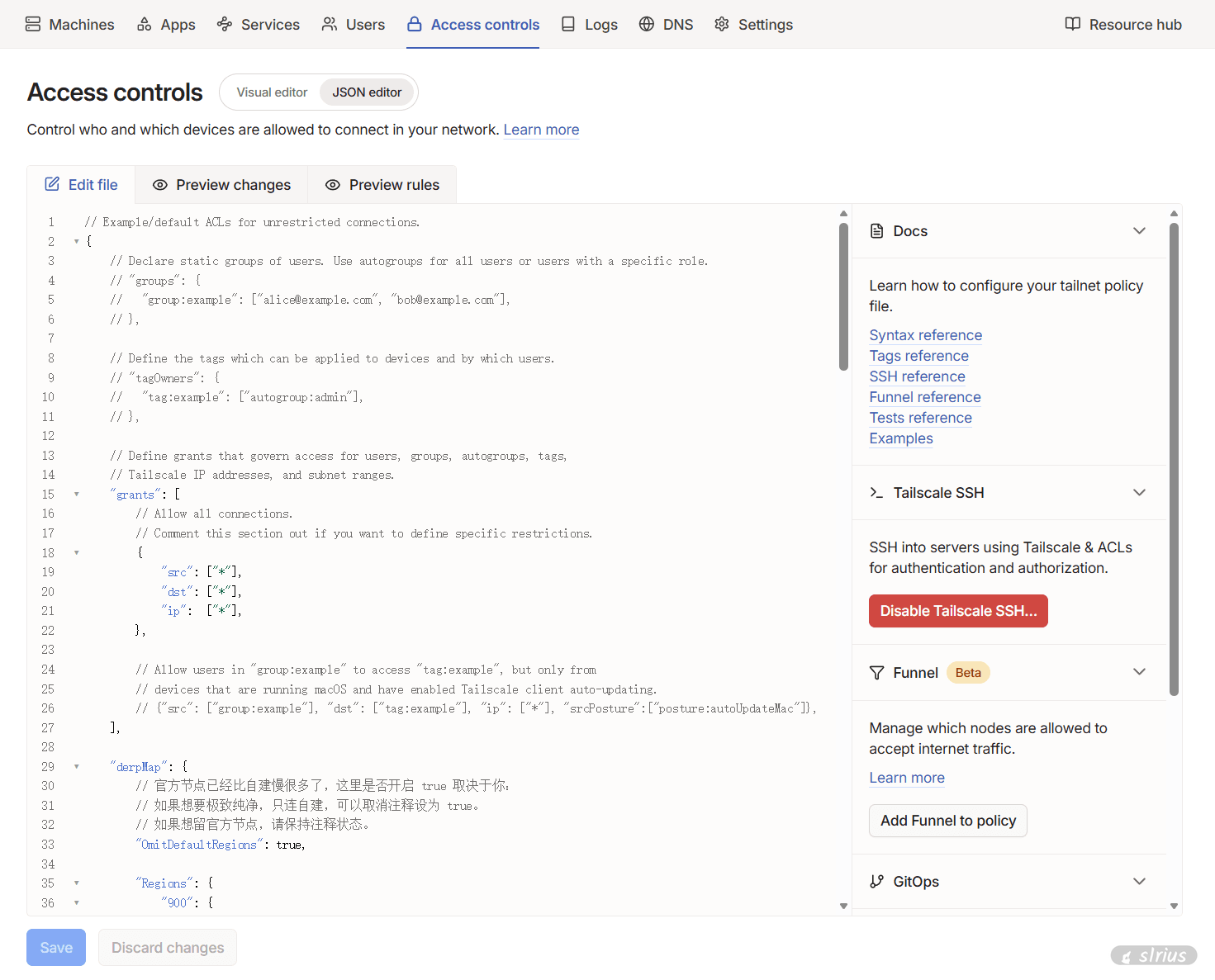
Task: Click the code editor vertical scrollbar thumb
Action: tap(843, 297)
